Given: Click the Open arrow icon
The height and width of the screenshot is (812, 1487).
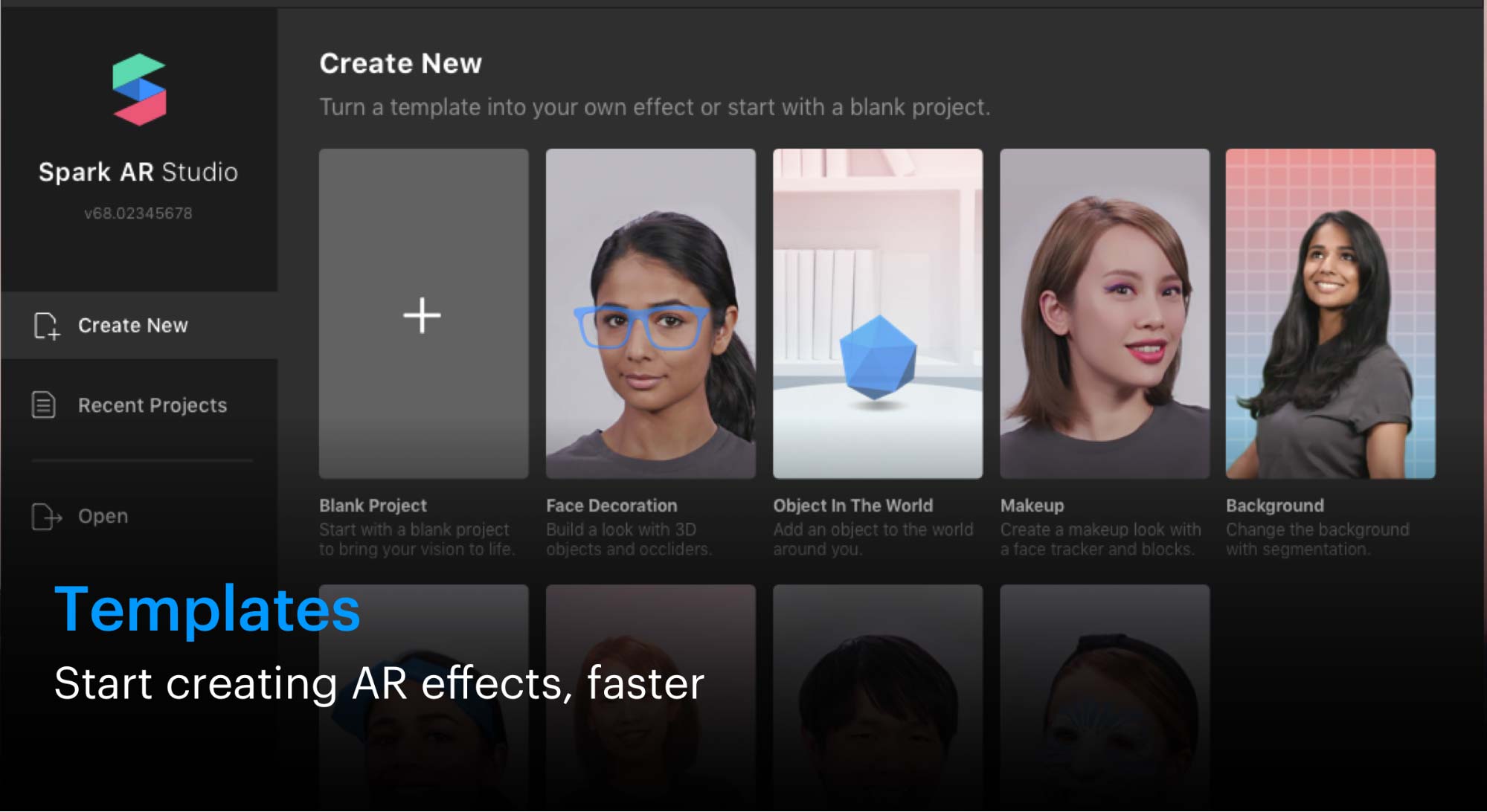Looking at the screenshot, I should (x=46, y=516).
